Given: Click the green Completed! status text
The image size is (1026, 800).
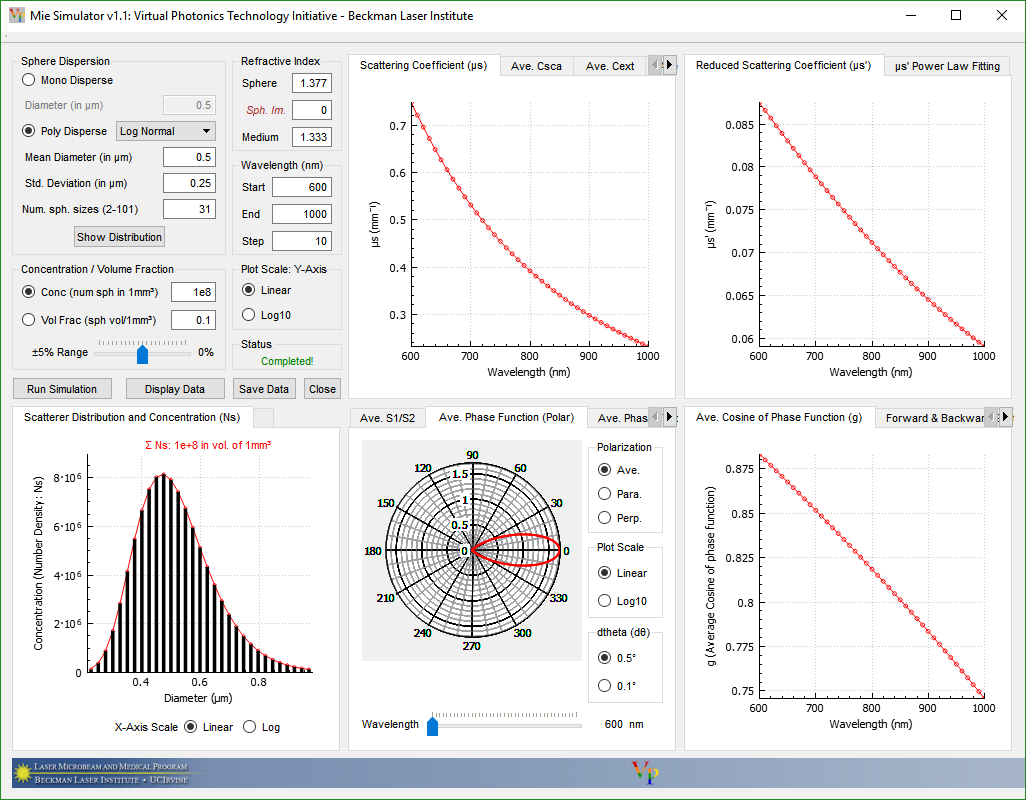Looking at the screenshot, I should (287, 361).
